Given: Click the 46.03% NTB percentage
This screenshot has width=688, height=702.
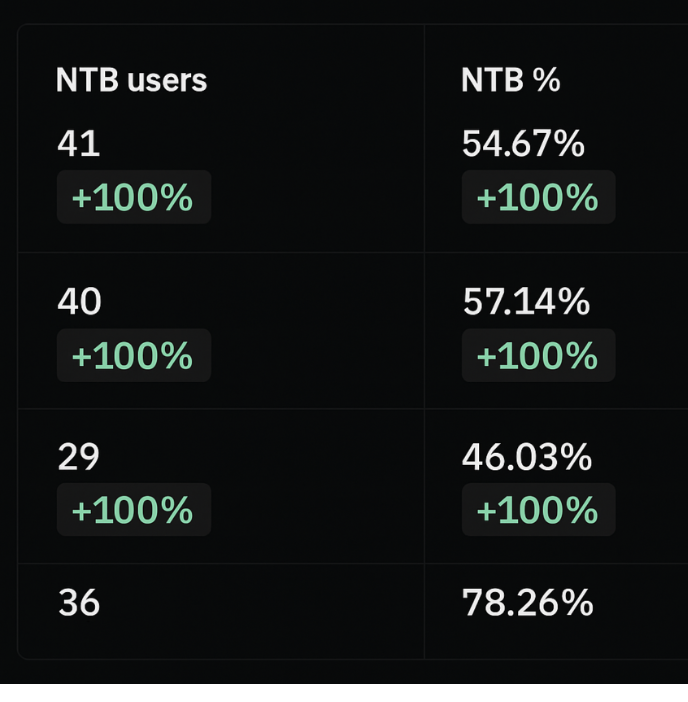Looking at the screenshot, I should (527, 458).
